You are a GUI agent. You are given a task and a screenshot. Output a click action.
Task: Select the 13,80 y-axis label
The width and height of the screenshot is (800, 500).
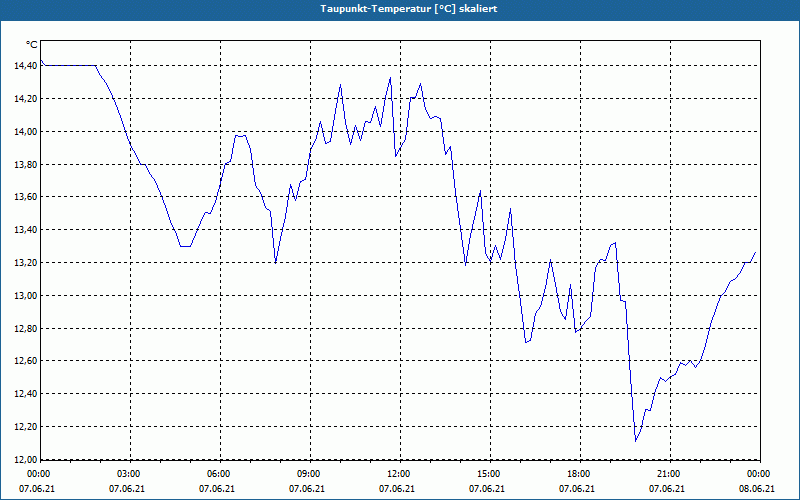pyautogui.click(x=26, y=164)
